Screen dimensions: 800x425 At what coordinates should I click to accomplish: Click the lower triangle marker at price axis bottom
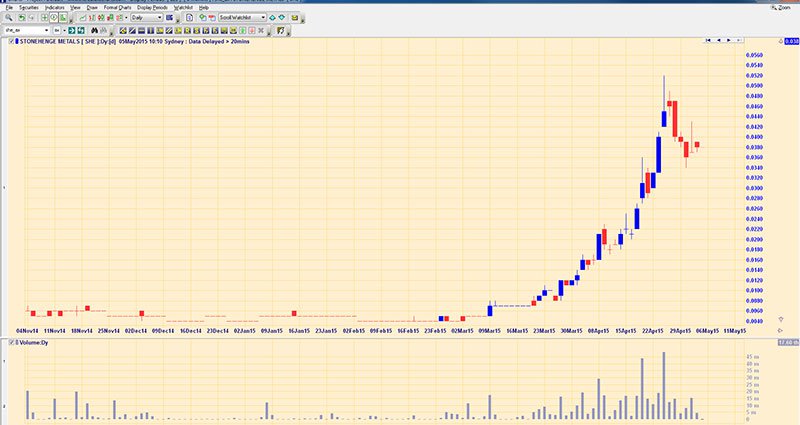(x=781, y=331)
